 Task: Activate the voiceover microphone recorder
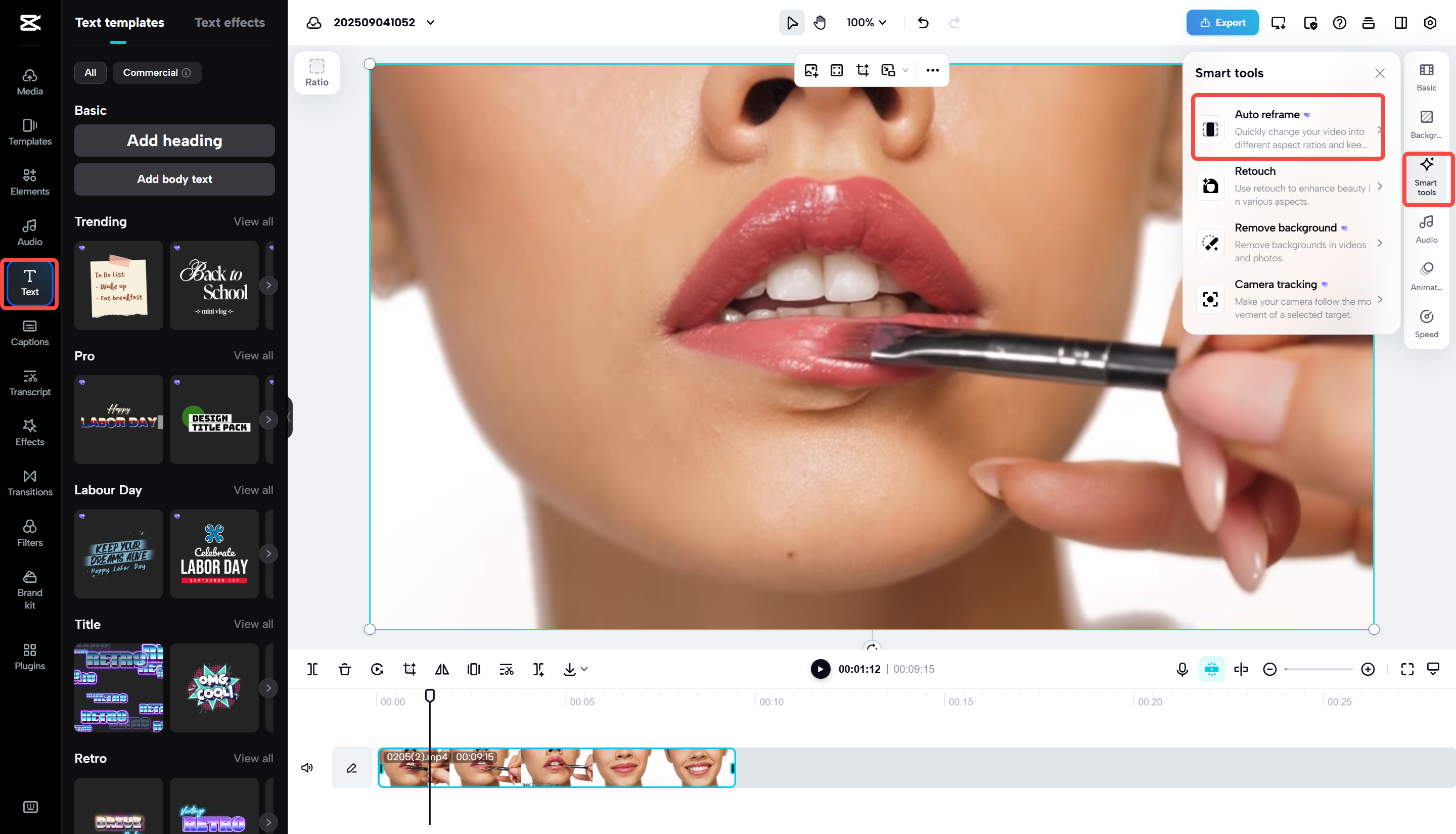[x=1181, y=668]
